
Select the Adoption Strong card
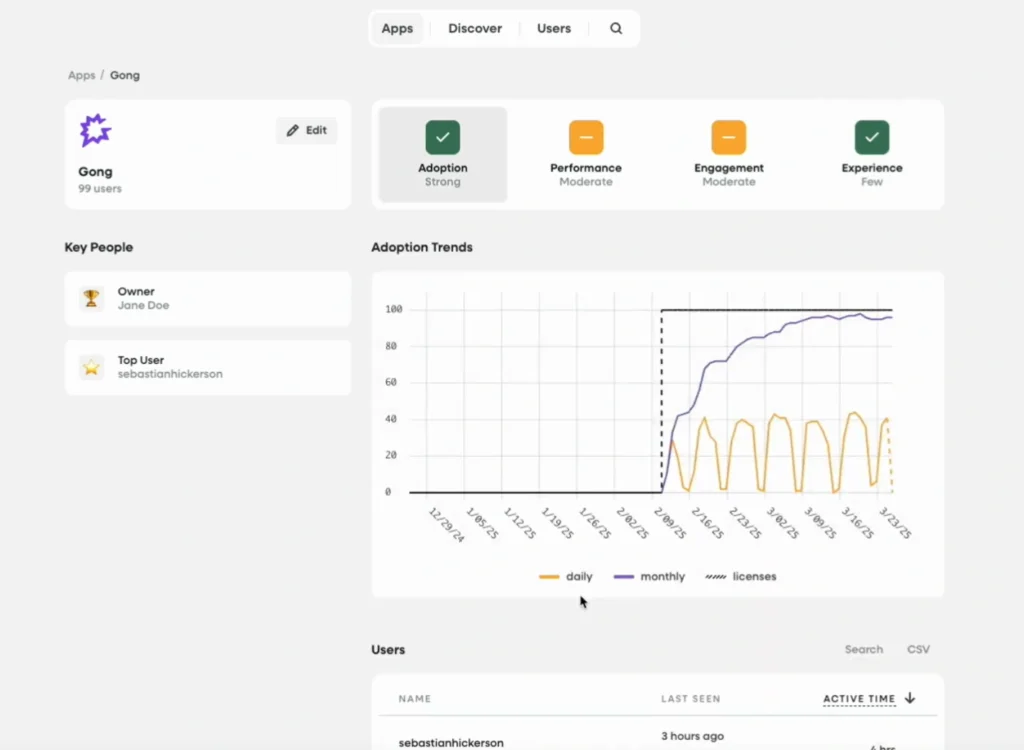pyautogui.click(x=443, y=155)
